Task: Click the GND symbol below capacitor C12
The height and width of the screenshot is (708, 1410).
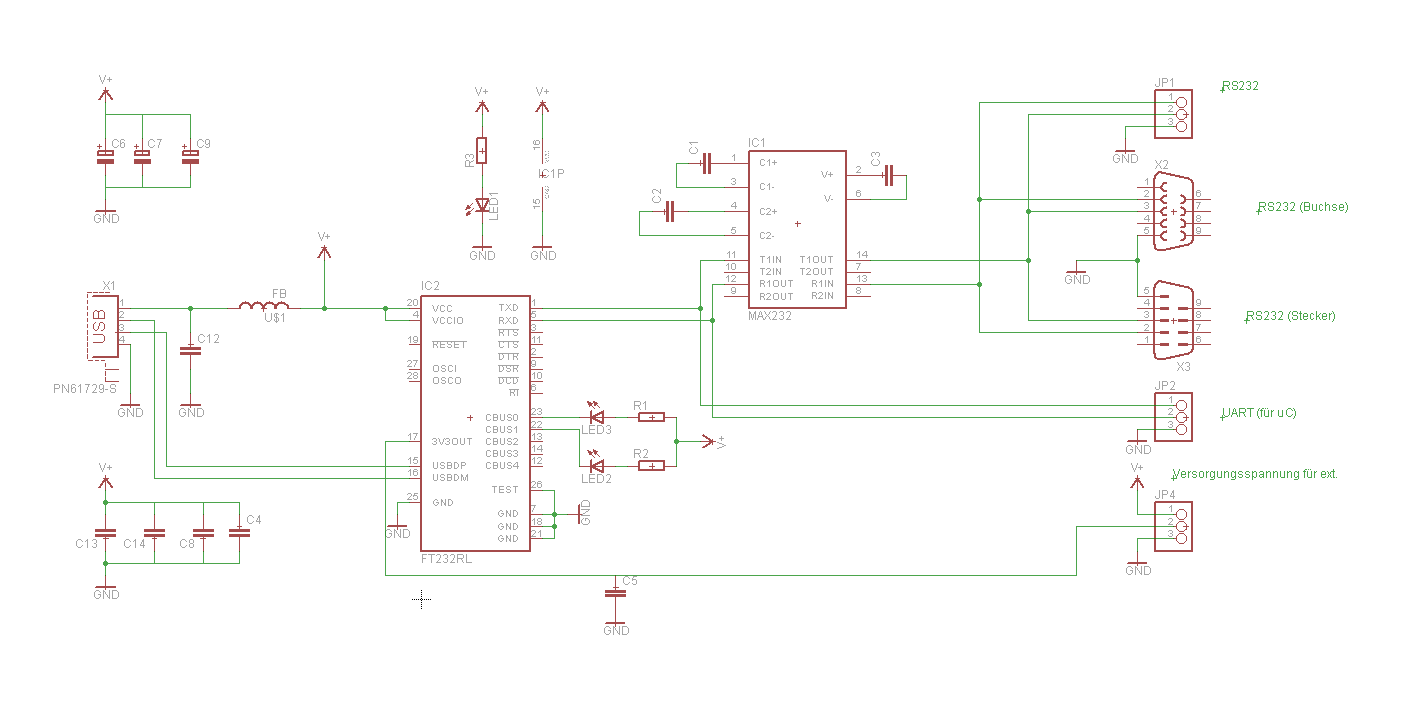Action: pyautogui.click(x=190, y=408)
